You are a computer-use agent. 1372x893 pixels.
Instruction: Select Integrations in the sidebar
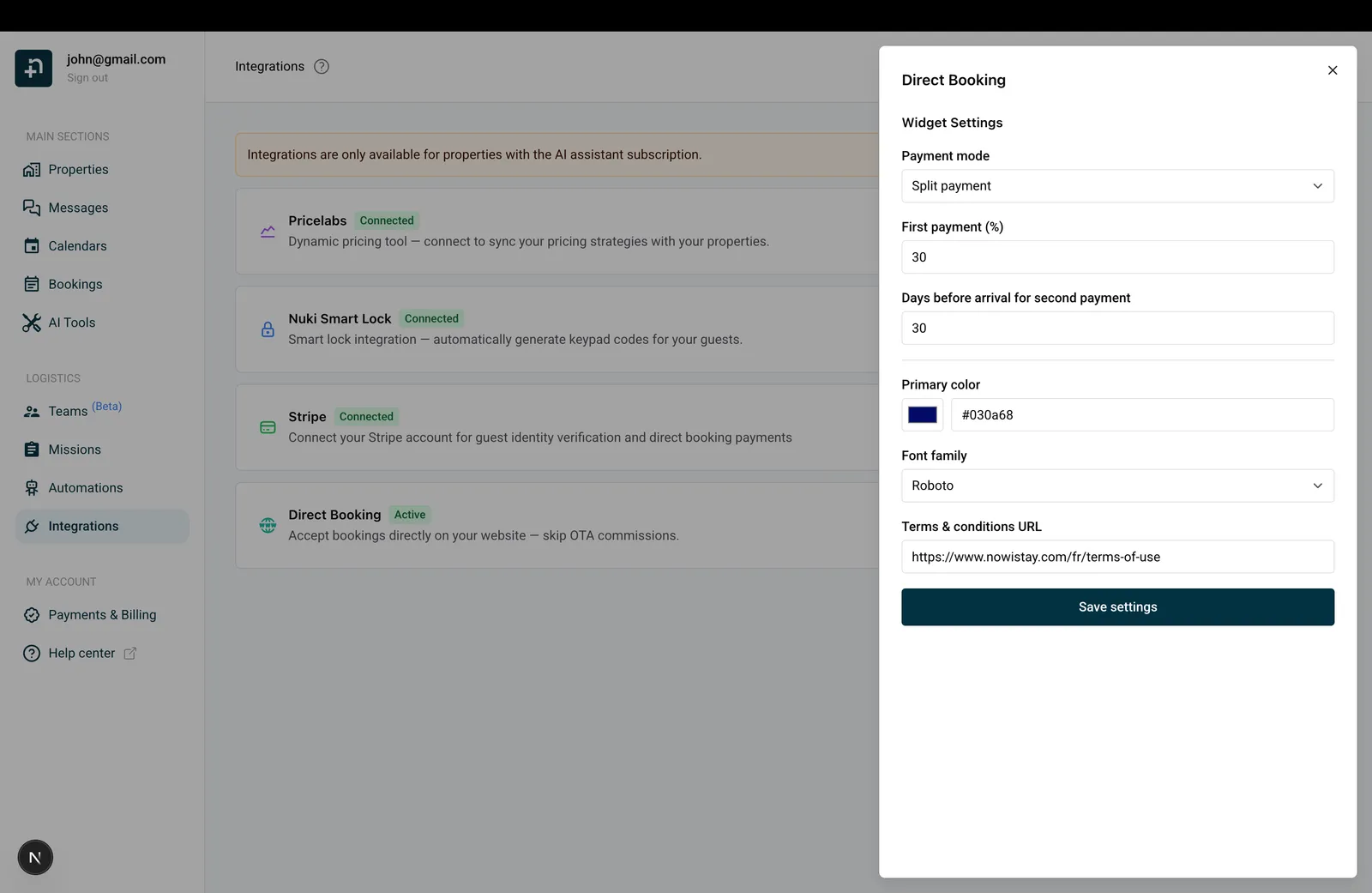pyautogui.click(x=102, y=526)
